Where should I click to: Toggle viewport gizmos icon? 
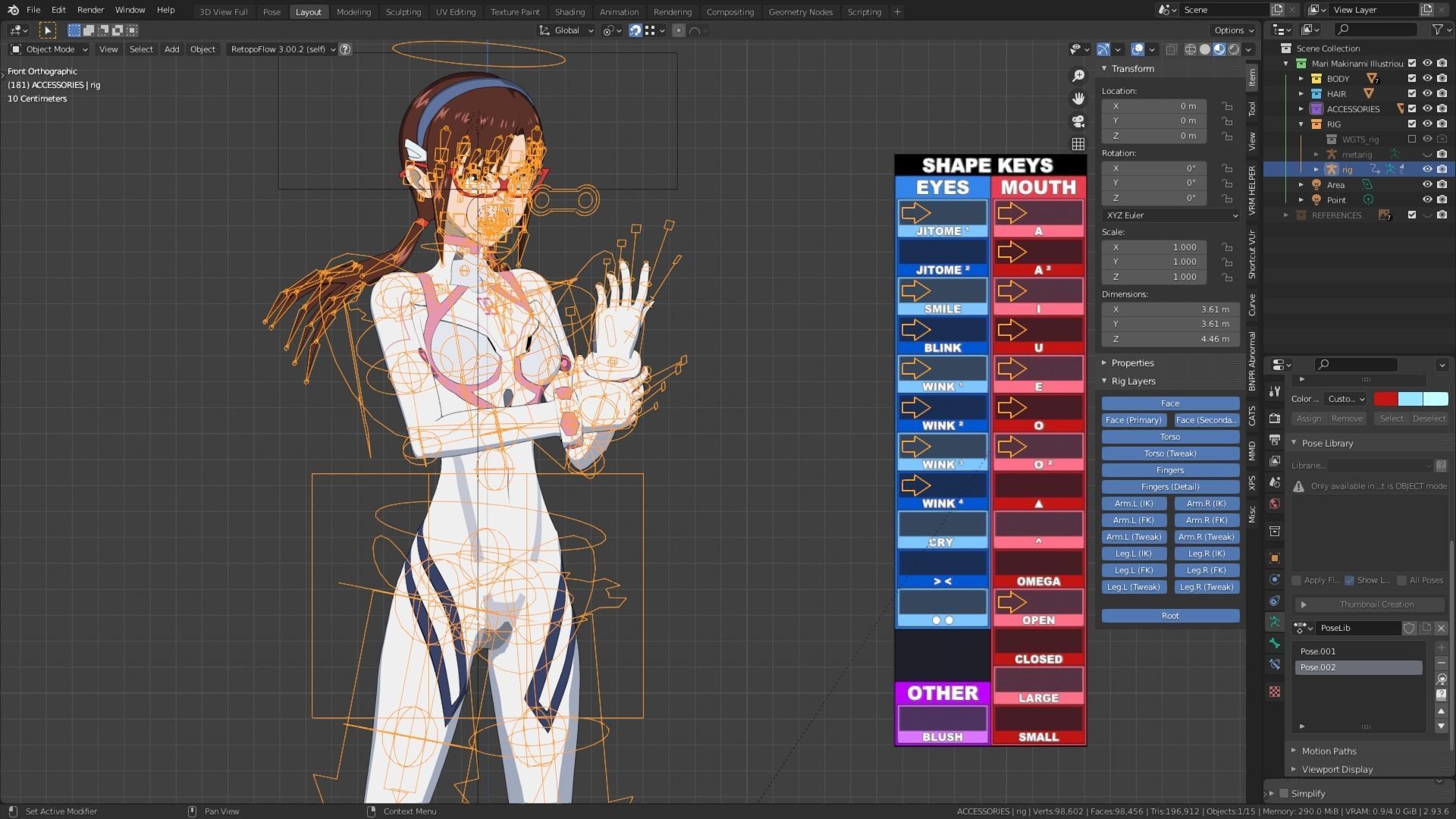point(1103,49)
